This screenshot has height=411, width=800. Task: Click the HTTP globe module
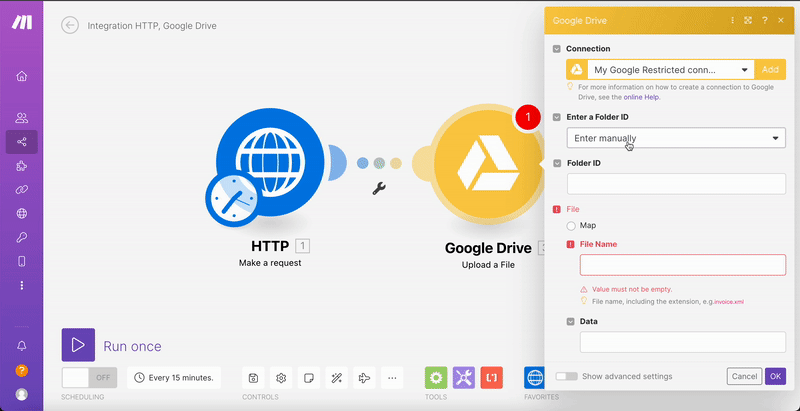click(x=270, y=162)
